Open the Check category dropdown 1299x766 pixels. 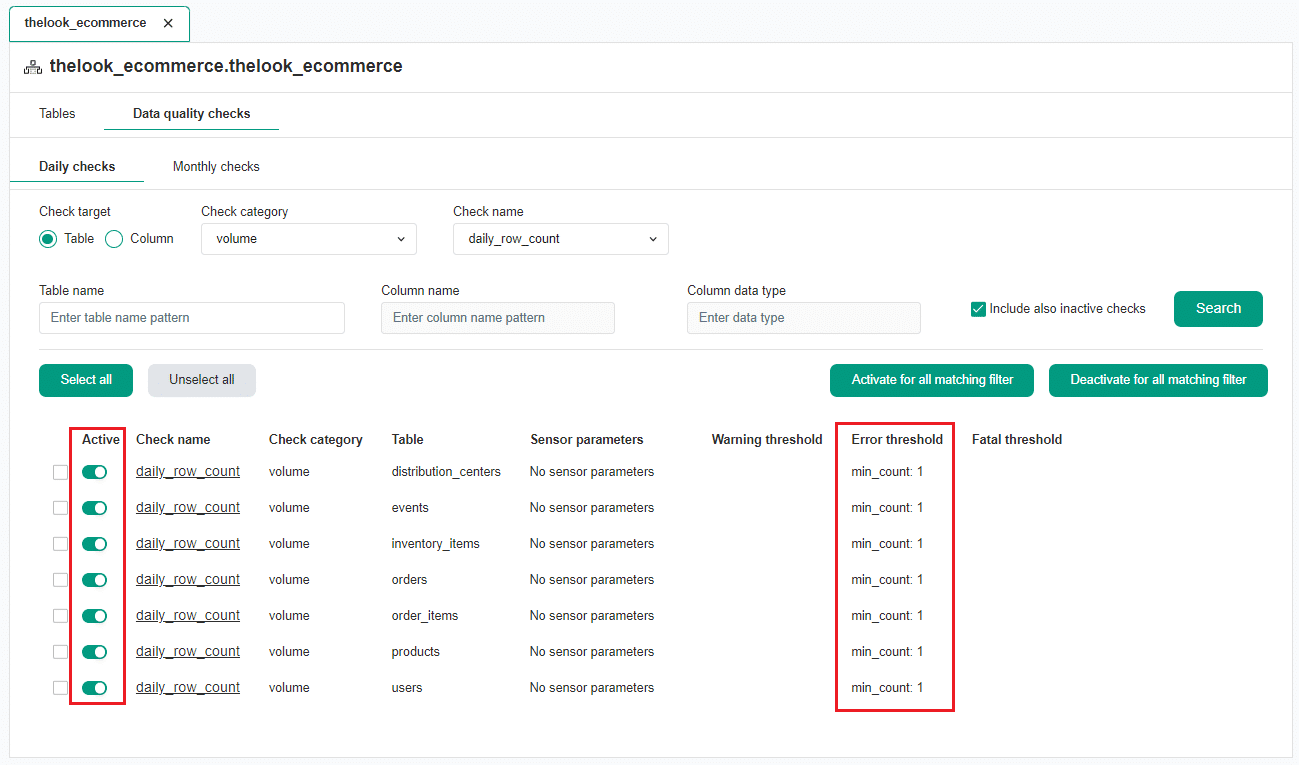click(x=309, y=239)
